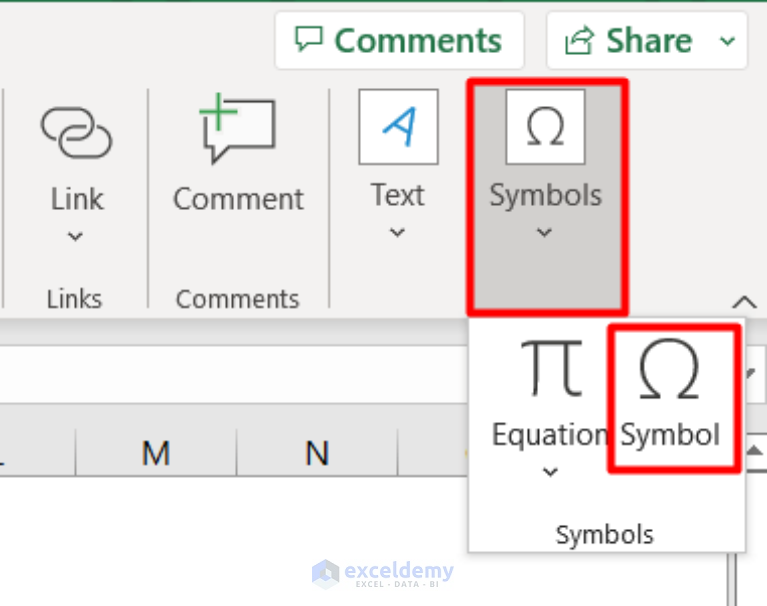Image resolution: width=767 pixels, height=606 pixels.
Task: Expand the Share dropdown arrow
Action: click(727, 41)
